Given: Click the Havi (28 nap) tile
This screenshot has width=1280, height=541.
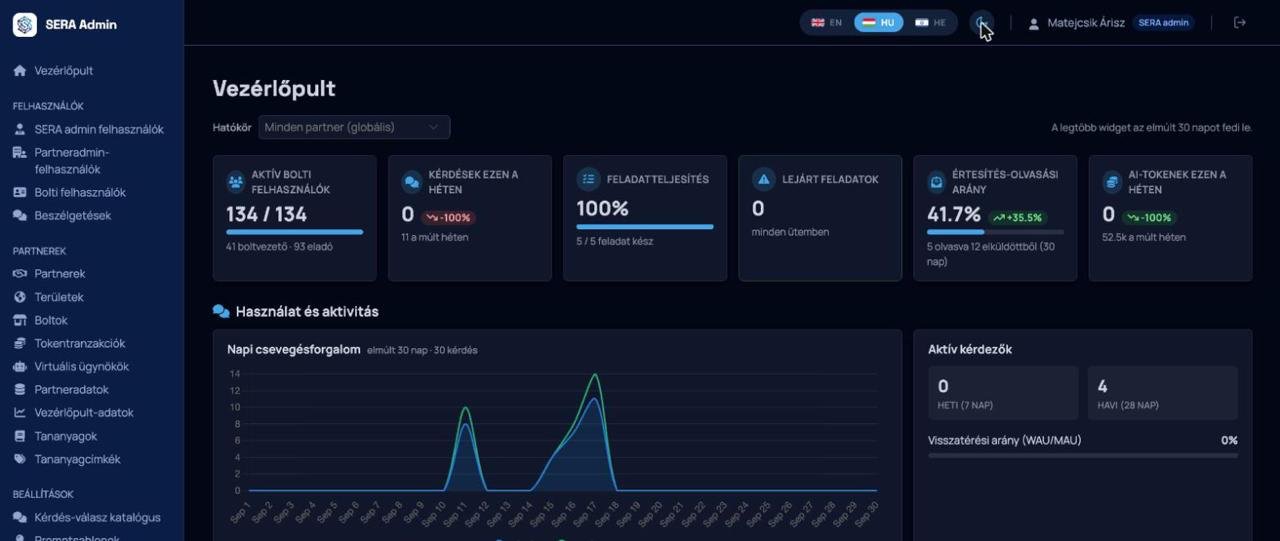Looking at the screenshot, I should click(1162, 392).
